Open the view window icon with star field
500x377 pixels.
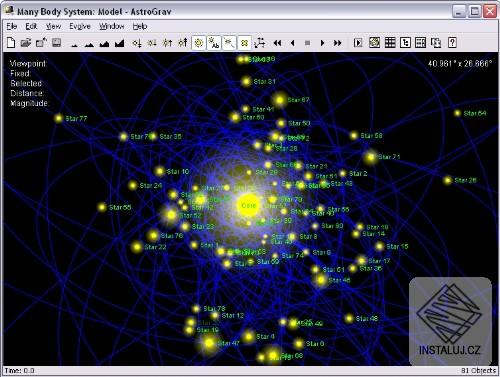pyautogui.click(x=374, y=43)
